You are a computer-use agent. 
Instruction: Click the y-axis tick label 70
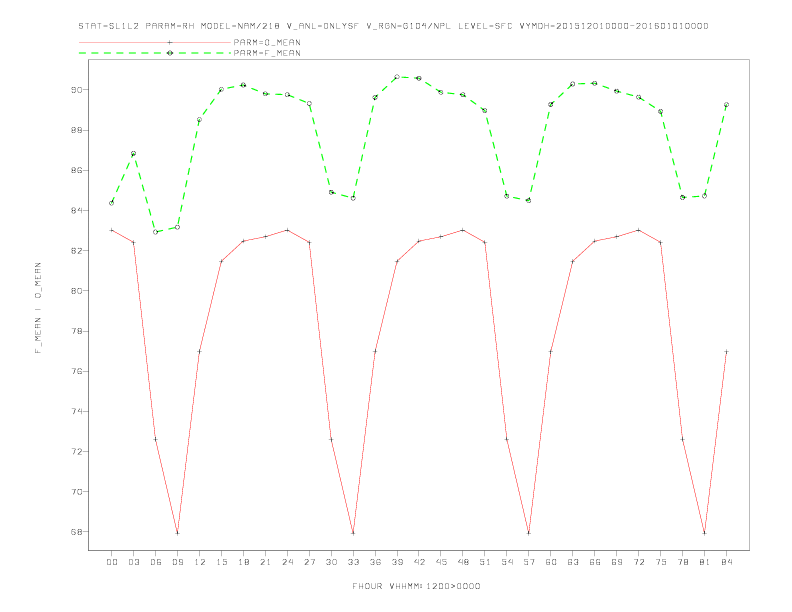(76, 491)
